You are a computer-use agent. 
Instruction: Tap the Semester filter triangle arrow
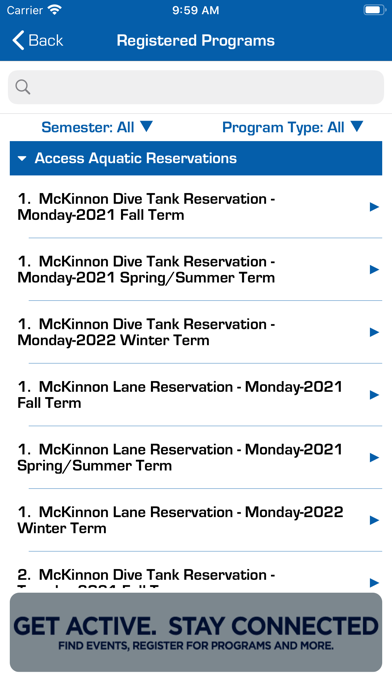tap(147, 127)
